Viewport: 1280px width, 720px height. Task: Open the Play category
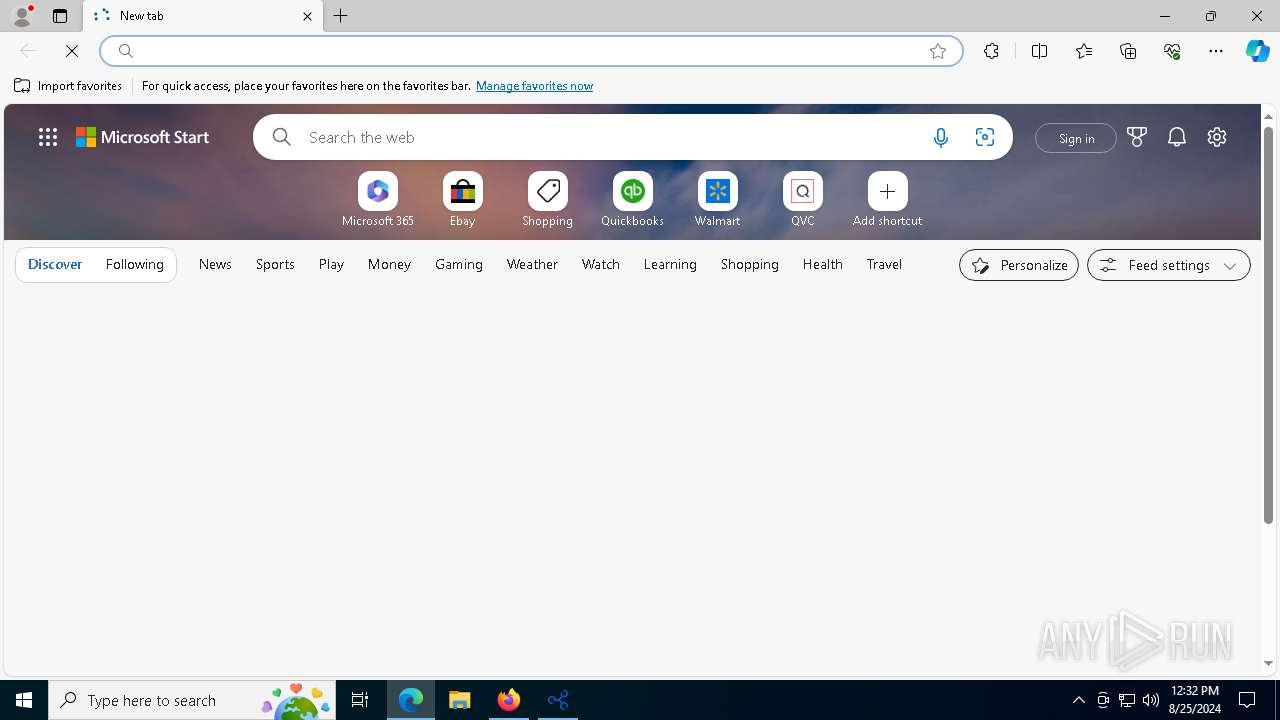pyautogui.click(x=331, y=264)
